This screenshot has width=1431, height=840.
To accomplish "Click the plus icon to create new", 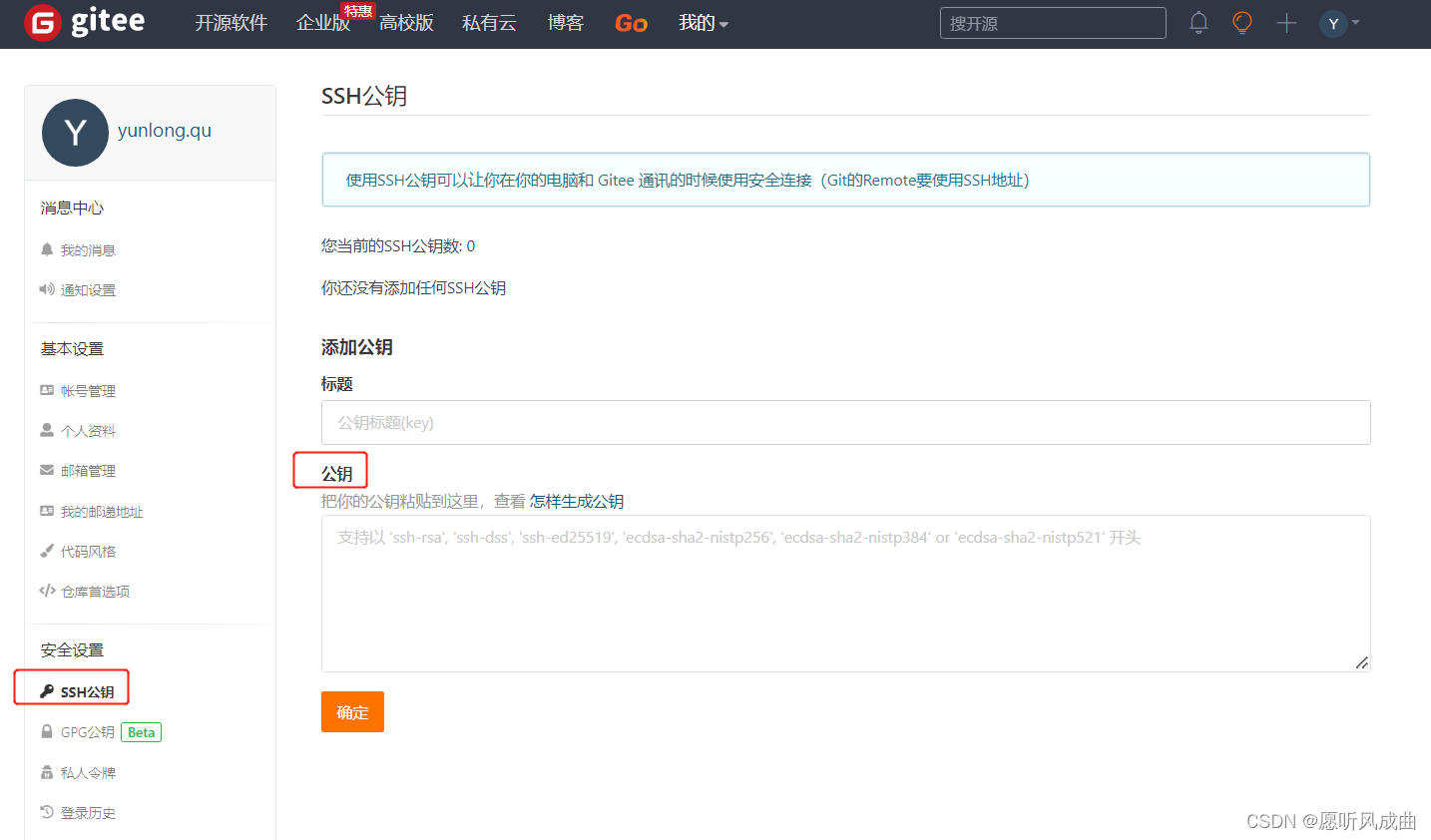I will [1286, 23].
